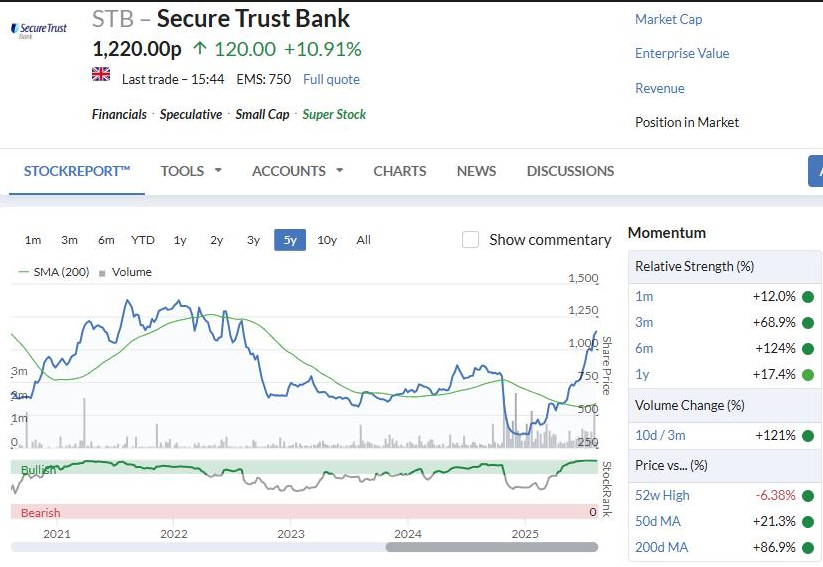
Task: Click the 6m relative strength link
Action: (x=644, y=349)
